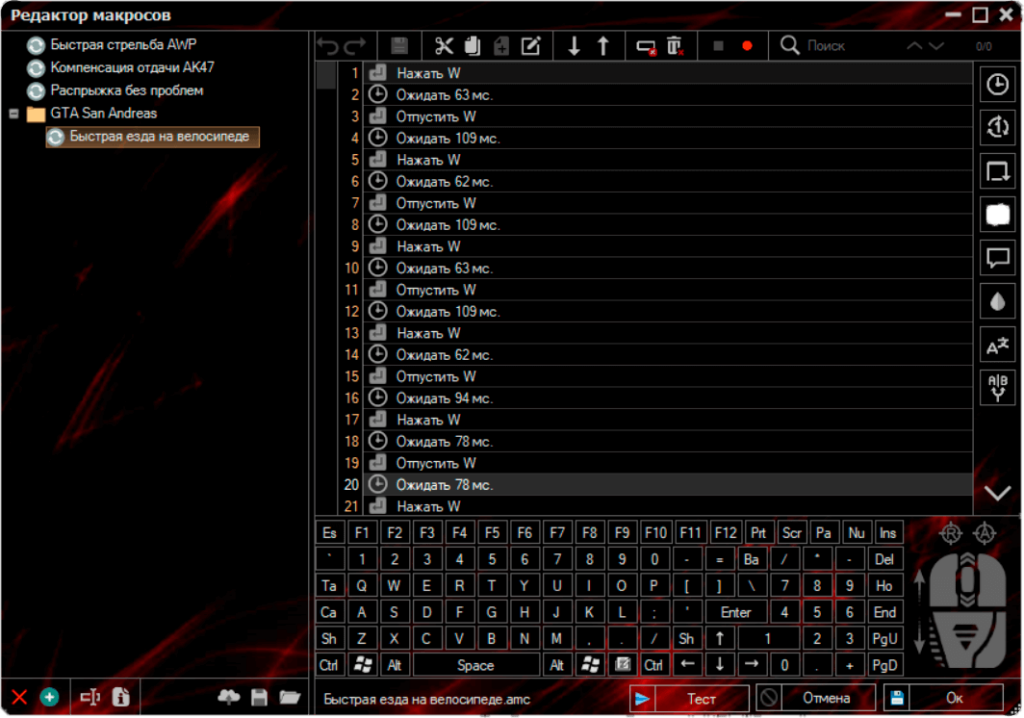Click the delete row trash icon
This screenshot has height=718, width=1024.
(675, 46)
